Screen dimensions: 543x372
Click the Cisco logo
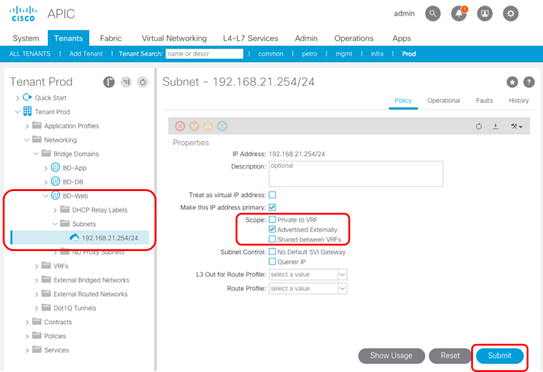(23, 14)
